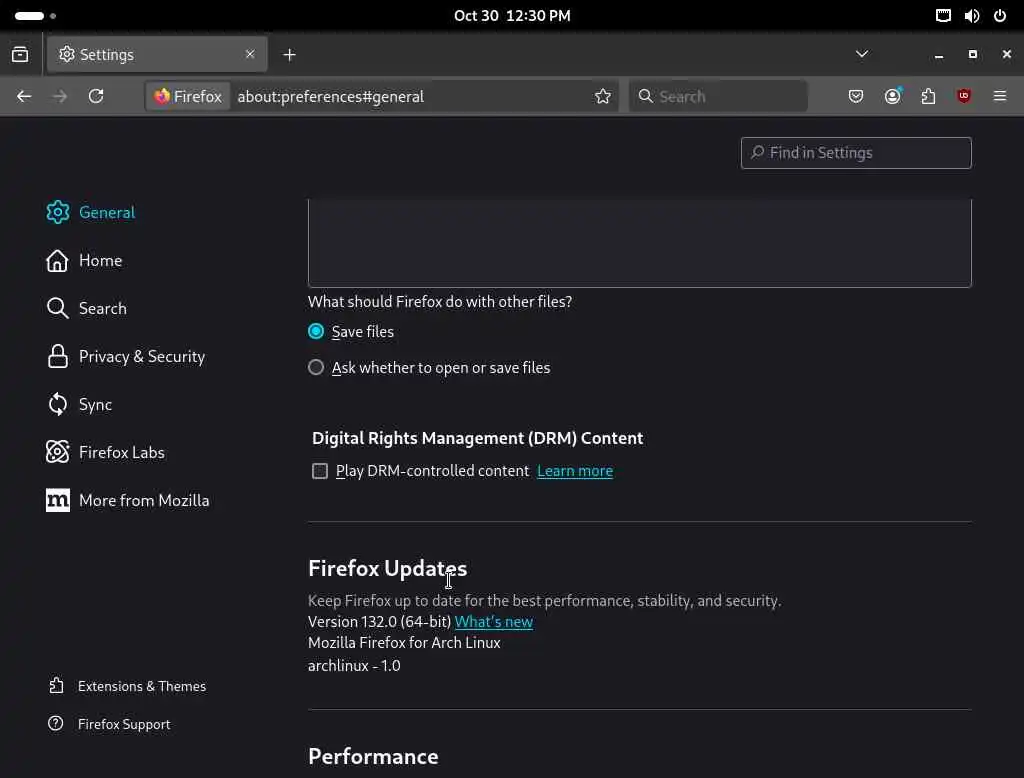Open the system volume indicator
The height and width of the screenshot is (778, 1024).
click(x=972, y=16)
